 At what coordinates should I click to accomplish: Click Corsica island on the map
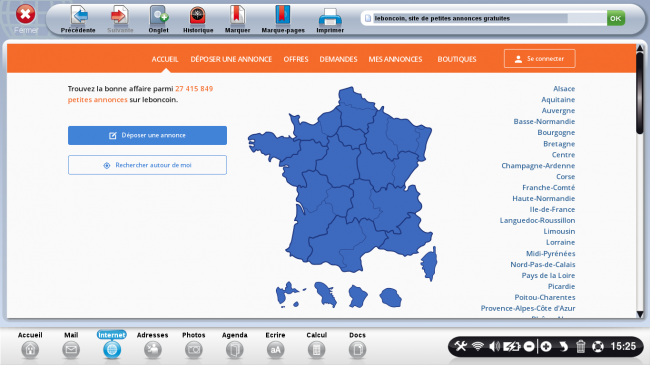pyautogui.click(x=429, y=264)
